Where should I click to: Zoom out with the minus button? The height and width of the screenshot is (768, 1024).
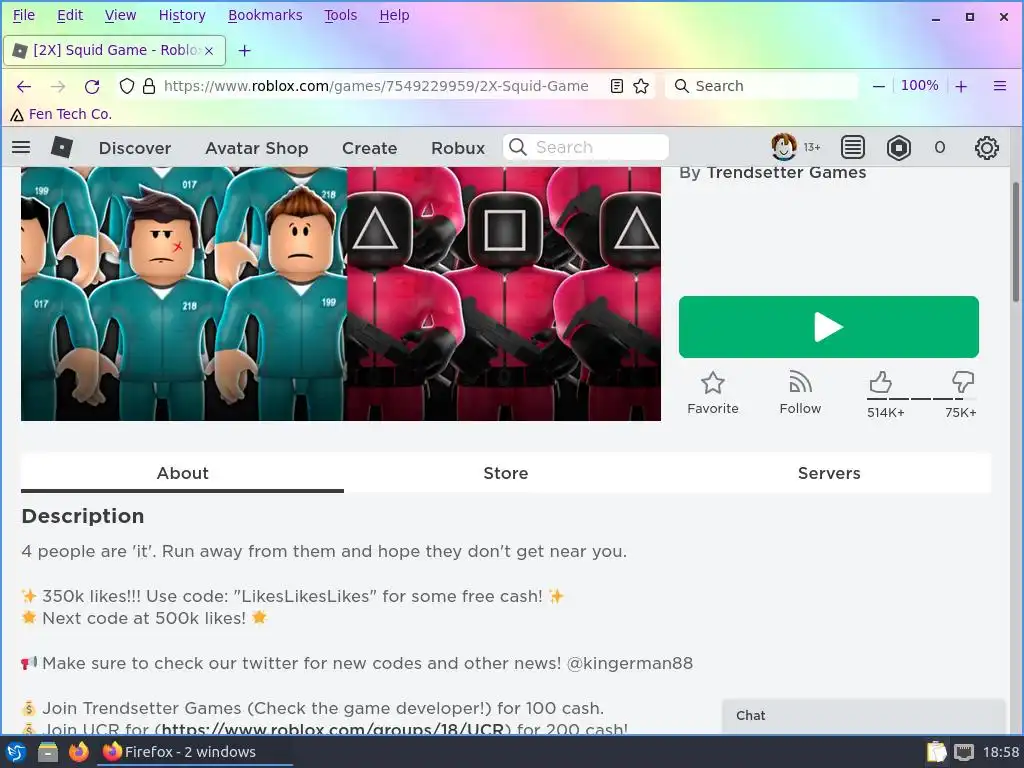tap(879, 86)
